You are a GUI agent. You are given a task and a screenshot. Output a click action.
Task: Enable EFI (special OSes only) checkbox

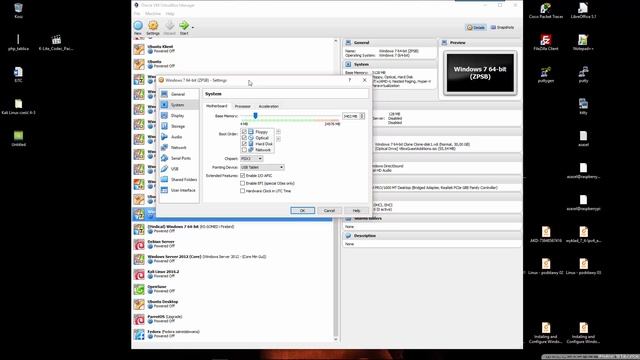coord(242,183)
